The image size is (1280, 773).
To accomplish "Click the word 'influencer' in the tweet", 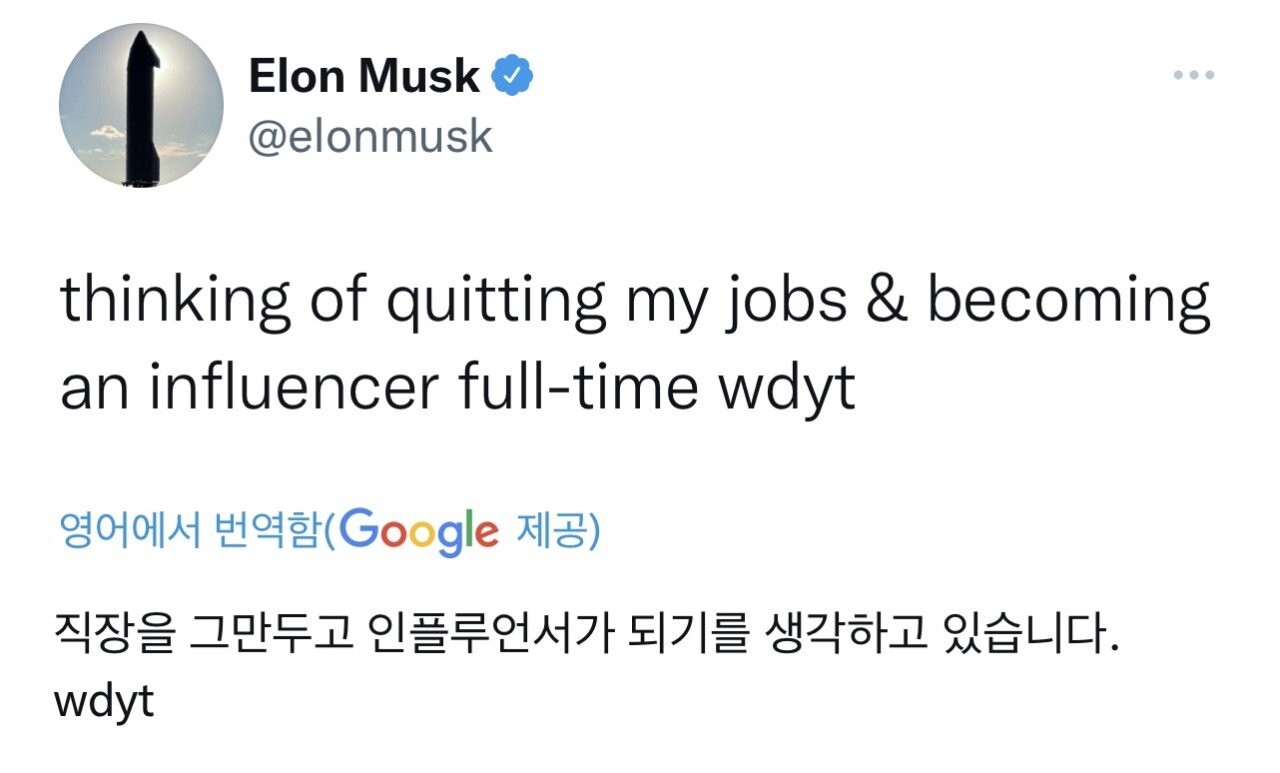I will (x=295, y=389).
